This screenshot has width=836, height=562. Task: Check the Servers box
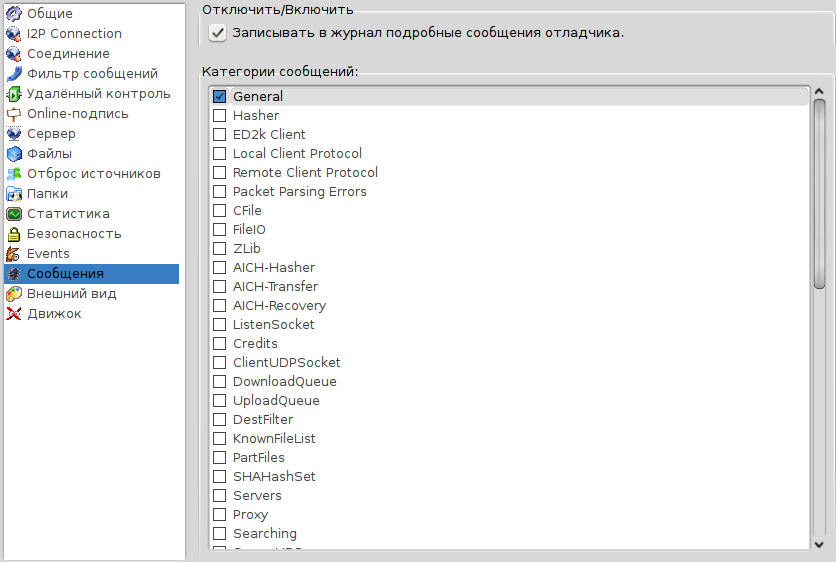[219, 495]
